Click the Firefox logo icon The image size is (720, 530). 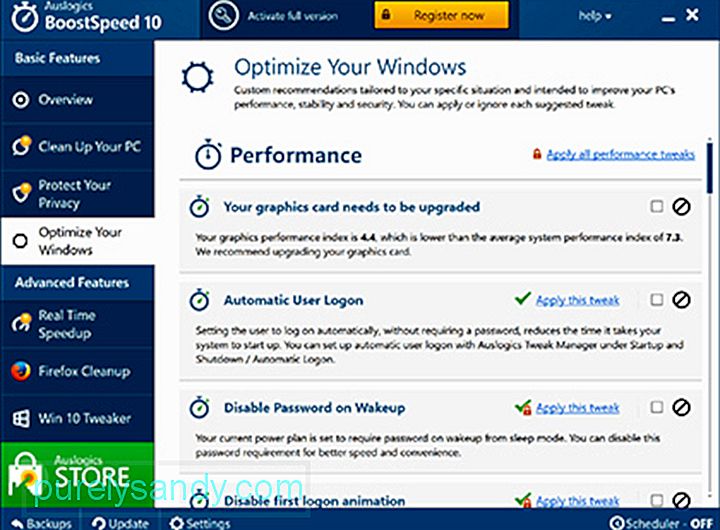click(x=21, y=371)
